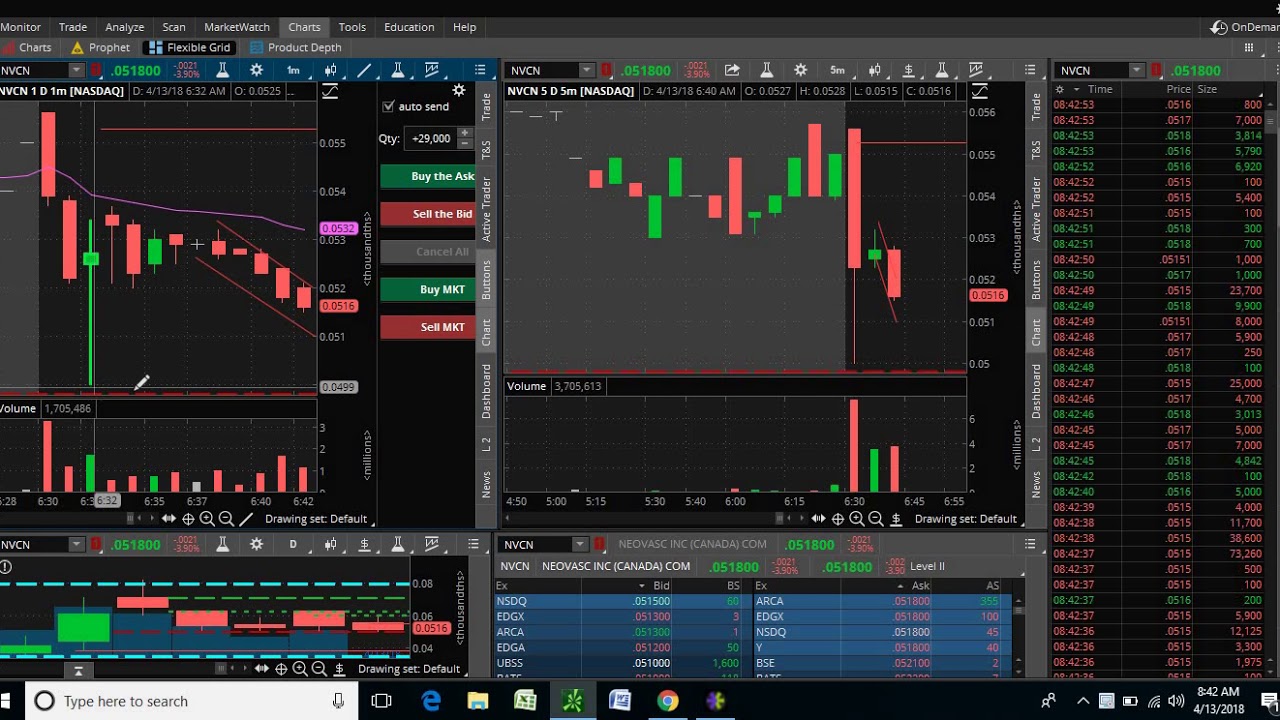The image size is (1280, 720).
Task: Click the chart scale icon beside 5m chart header
Action: (x=980, y=91)
